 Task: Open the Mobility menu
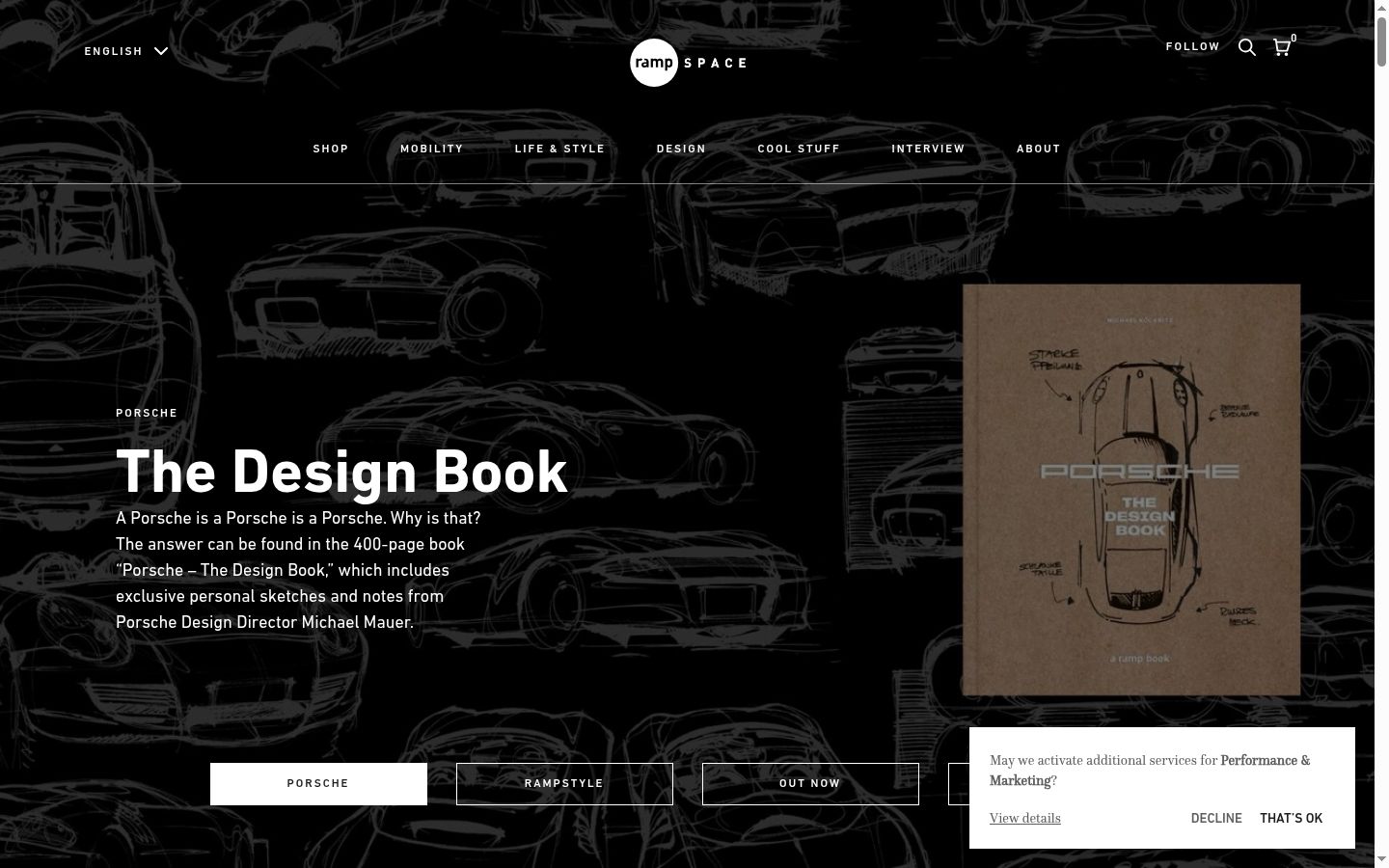click(432, 149)
